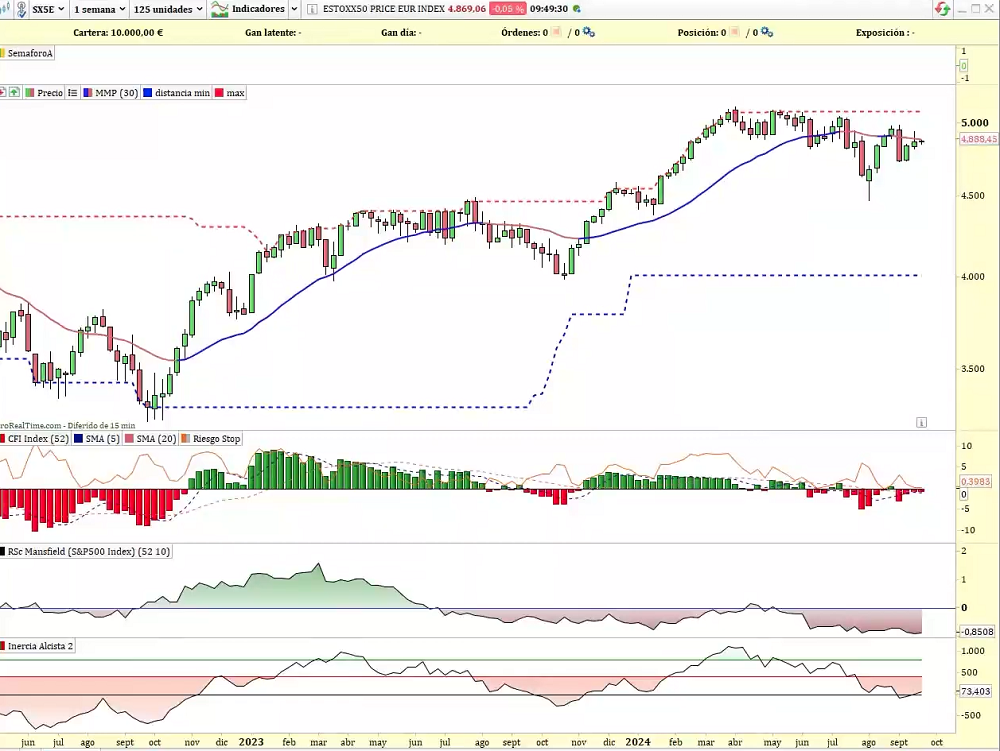Click the CFI Index (52) label
Viewport: 1000px width, 751px height.
(38, 439)
